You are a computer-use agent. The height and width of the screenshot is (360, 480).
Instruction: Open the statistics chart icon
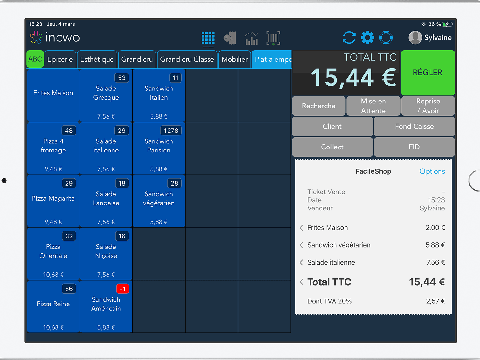tap(252, 38)
